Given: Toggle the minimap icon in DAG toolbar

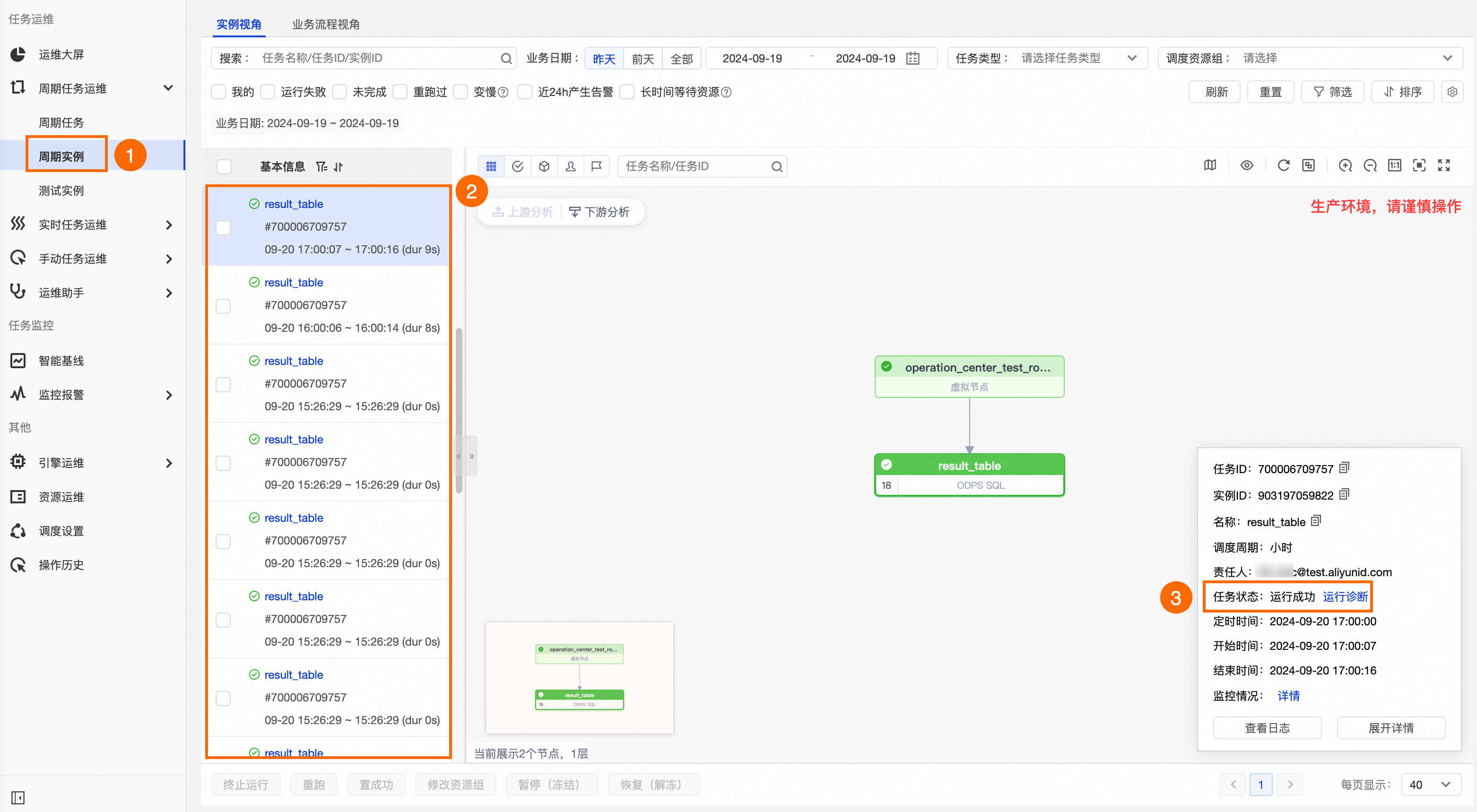Looking at the screenshot, I should pyautogui.click(x=1210, y=165).
